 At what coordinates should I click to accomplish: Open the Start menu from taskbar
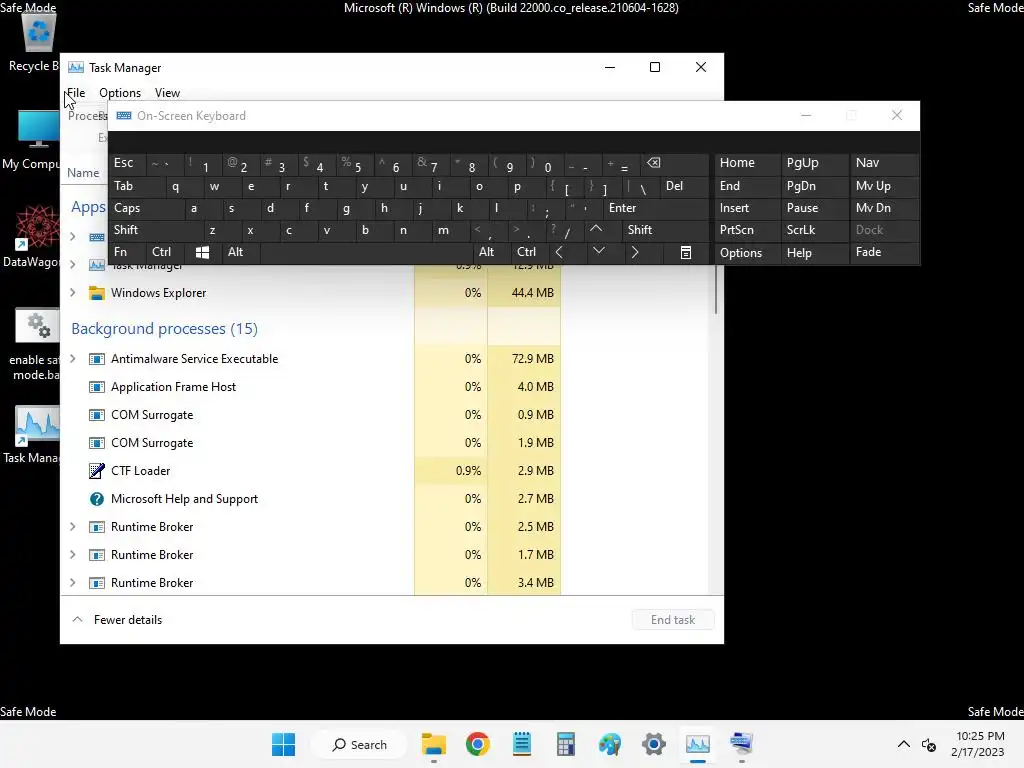(283, 744)
